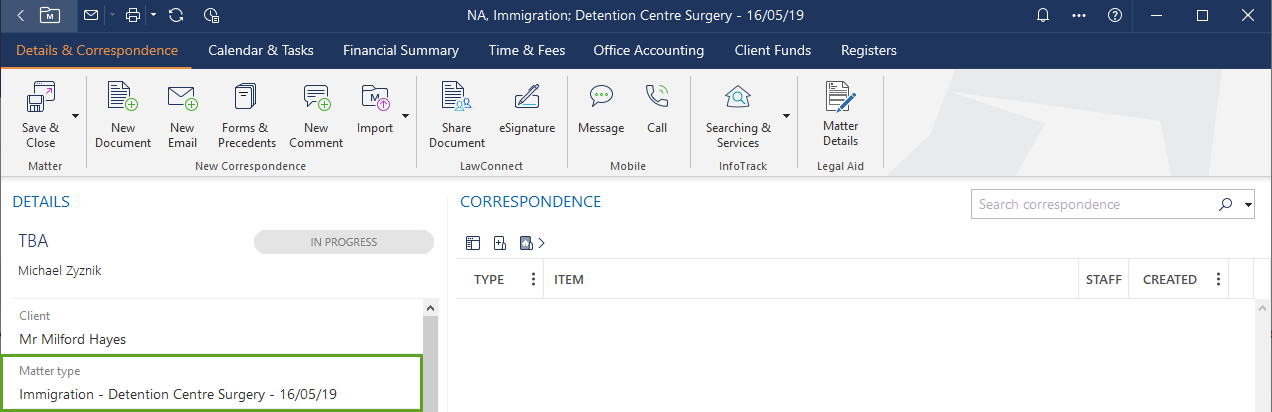Expand the search correspondence options arrow

click(1249, 205)
